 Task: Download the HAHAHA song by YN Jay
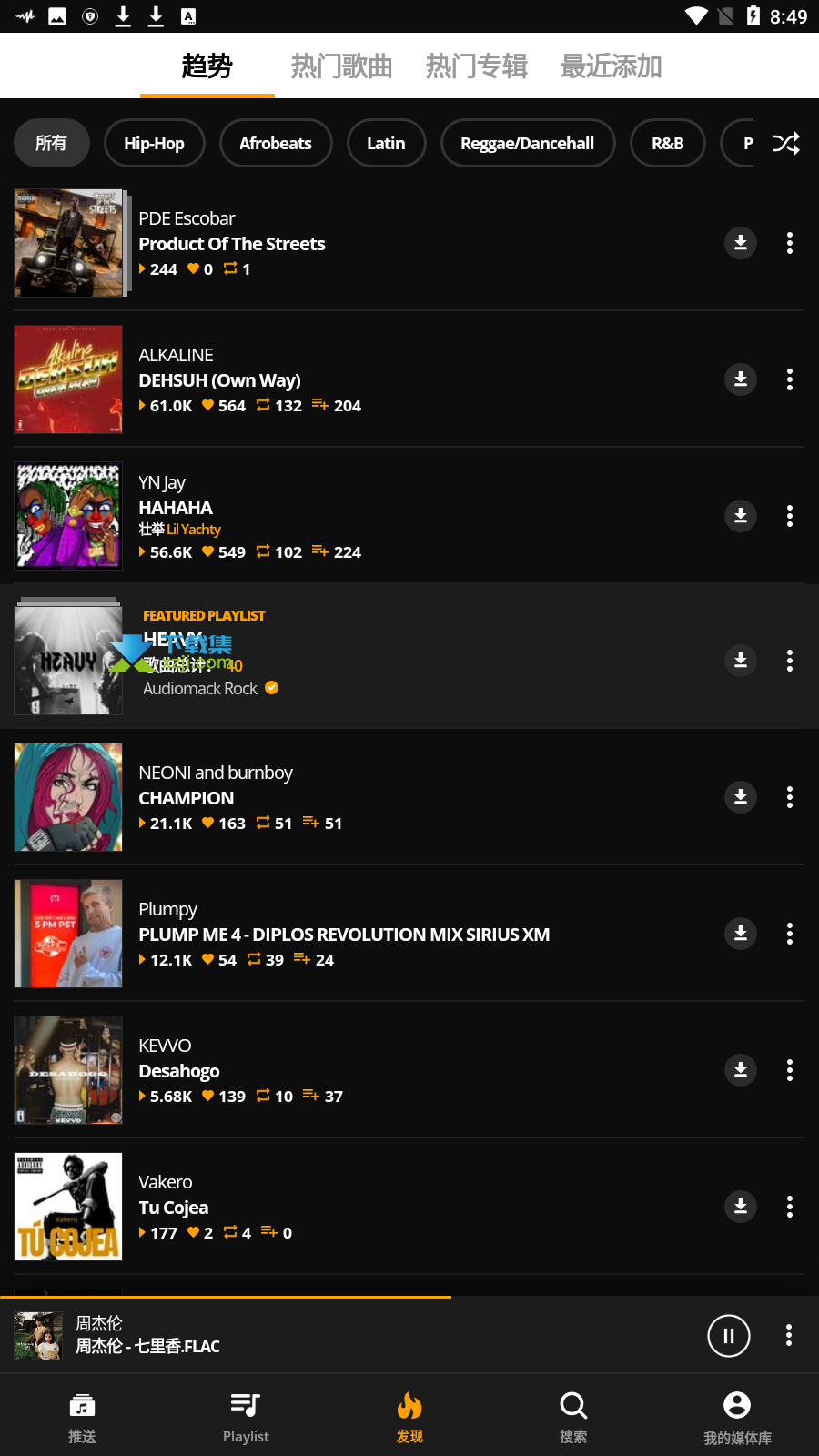741,515
